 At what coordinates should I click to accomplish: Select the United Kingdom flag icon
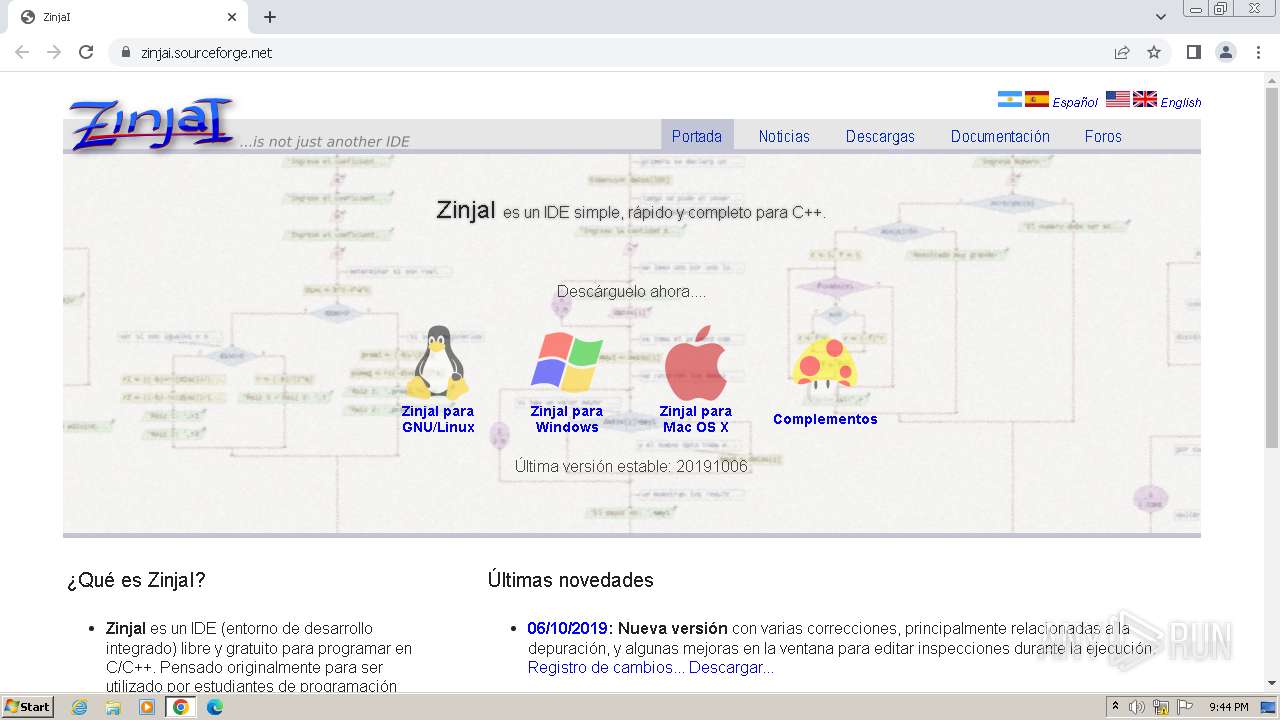click(x=1145, y=99)
